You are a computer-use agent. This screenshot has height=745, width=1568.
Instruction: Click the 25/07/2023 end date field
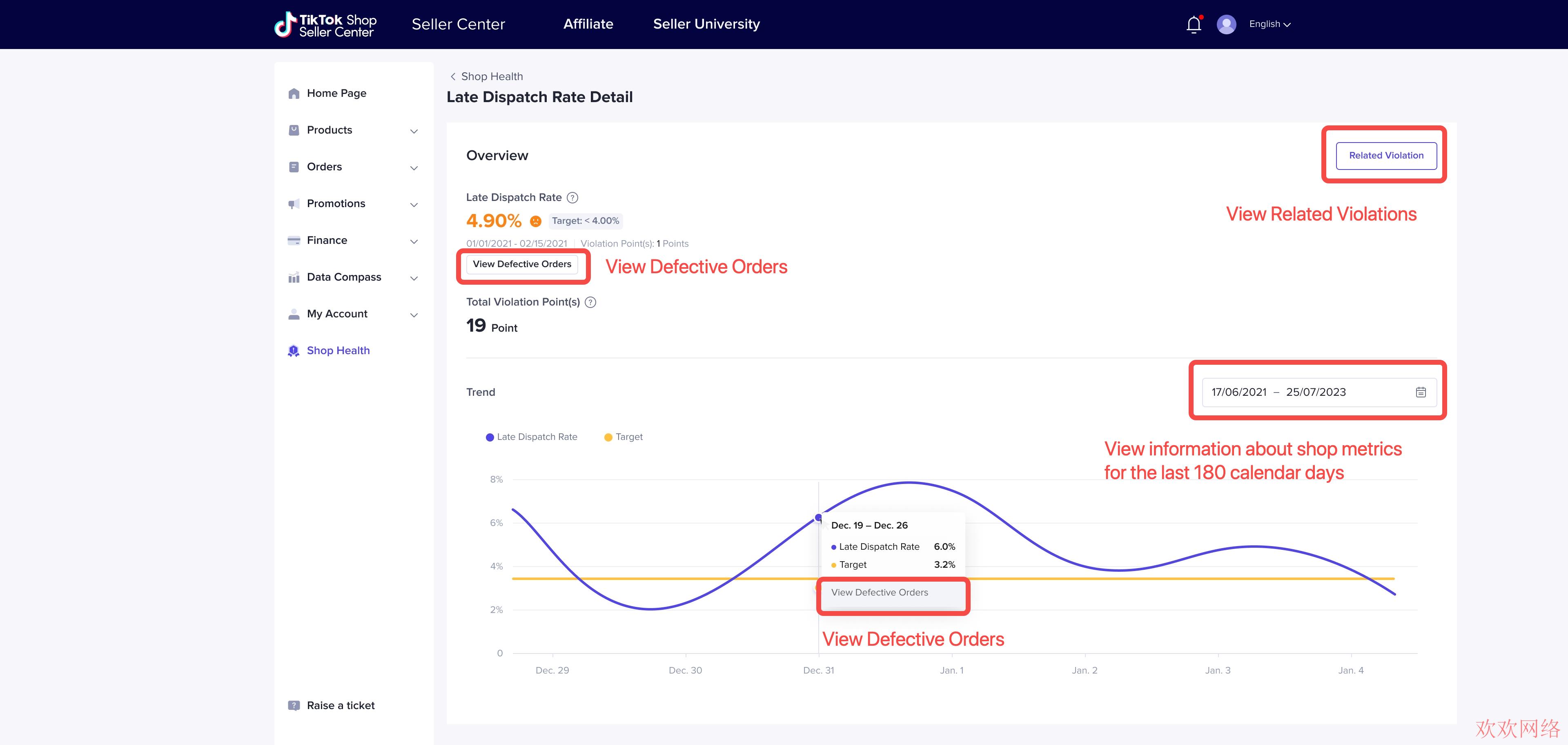click(1316, 392)
